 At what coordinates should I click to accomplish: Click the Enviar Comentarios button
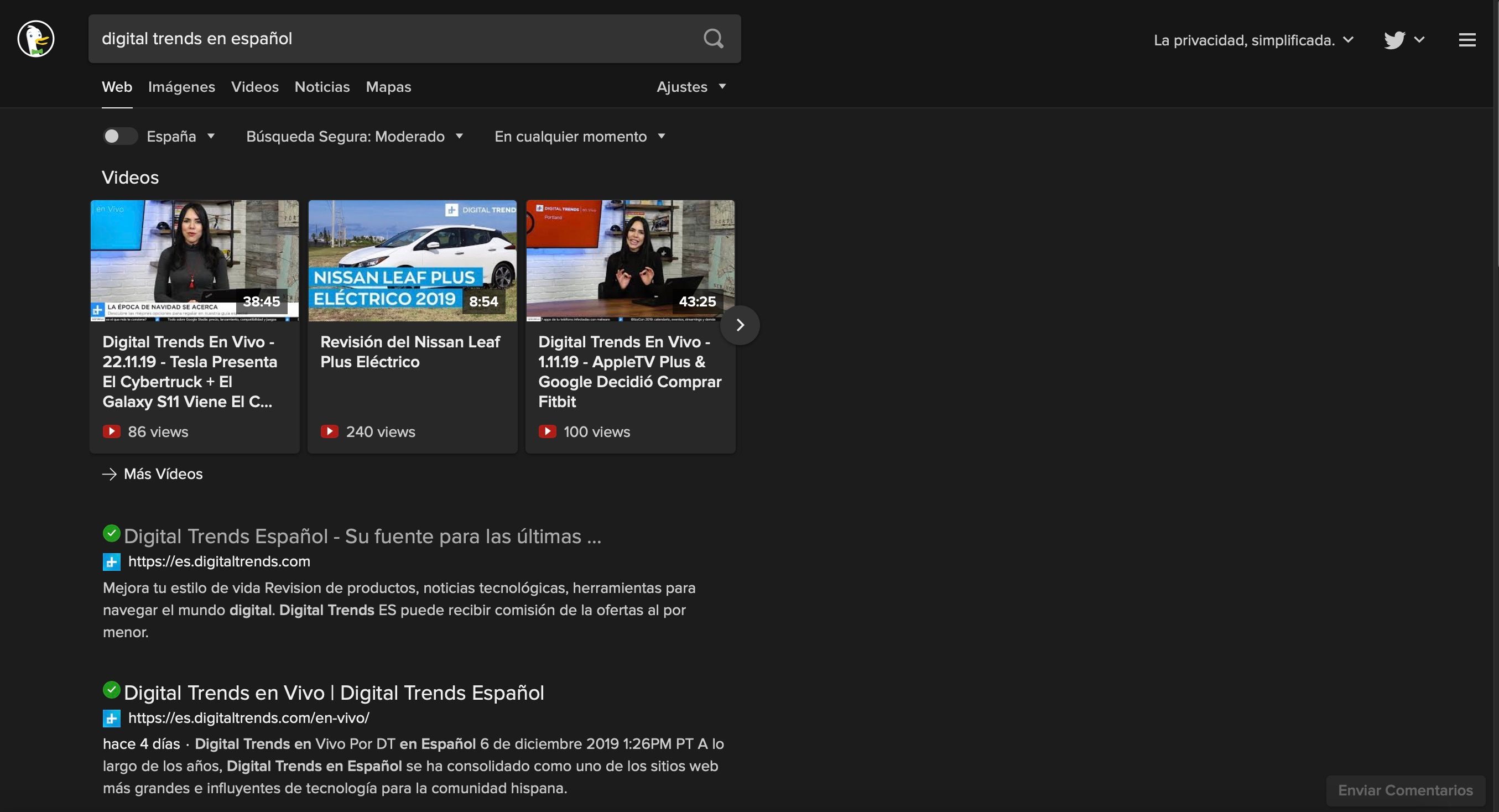tap(1405, 790)
